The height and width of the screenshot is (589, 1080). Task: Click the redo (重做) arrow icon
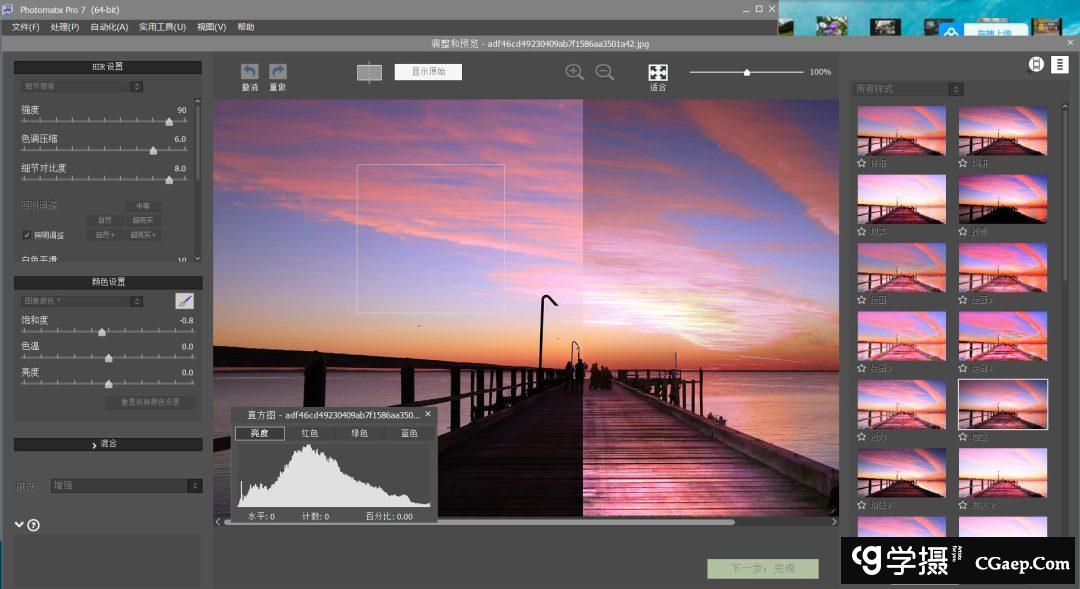click(x=277, y=72)
